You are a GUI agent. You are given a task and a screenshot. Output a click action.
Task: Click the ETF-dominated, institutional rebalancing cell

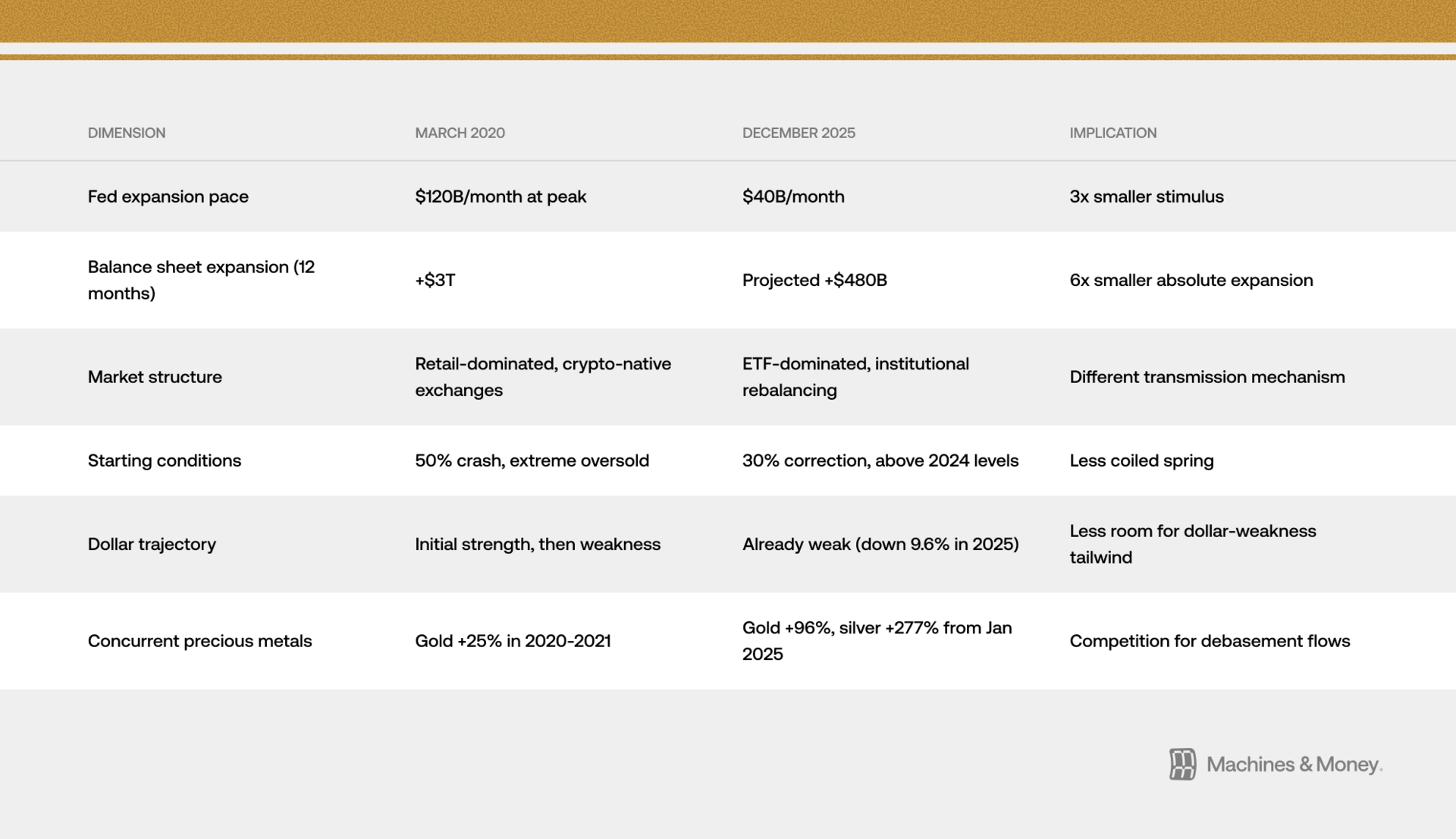(x=855, y=377)
